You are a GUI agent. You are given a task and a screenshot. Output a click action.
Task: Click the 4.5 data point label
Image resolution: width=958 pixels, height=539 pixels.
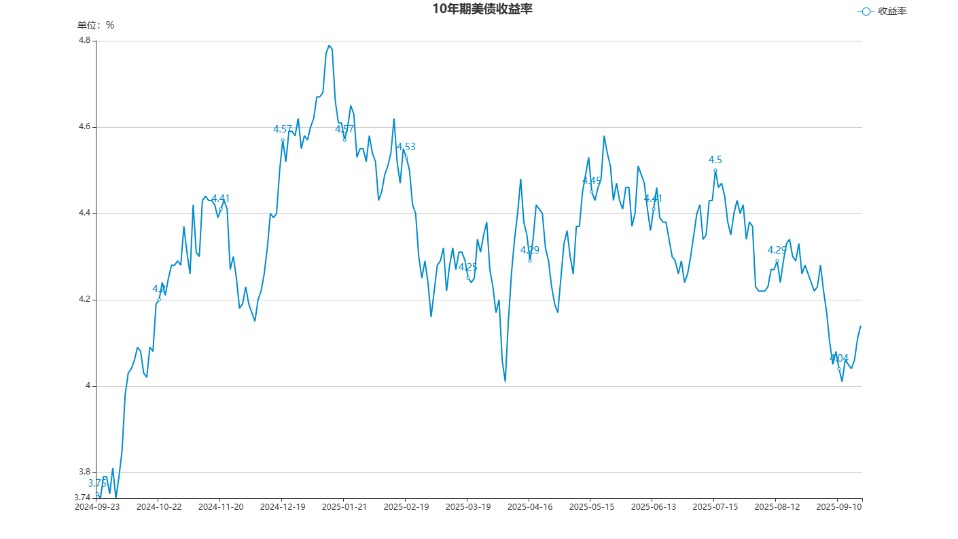(x=715, y=160)
